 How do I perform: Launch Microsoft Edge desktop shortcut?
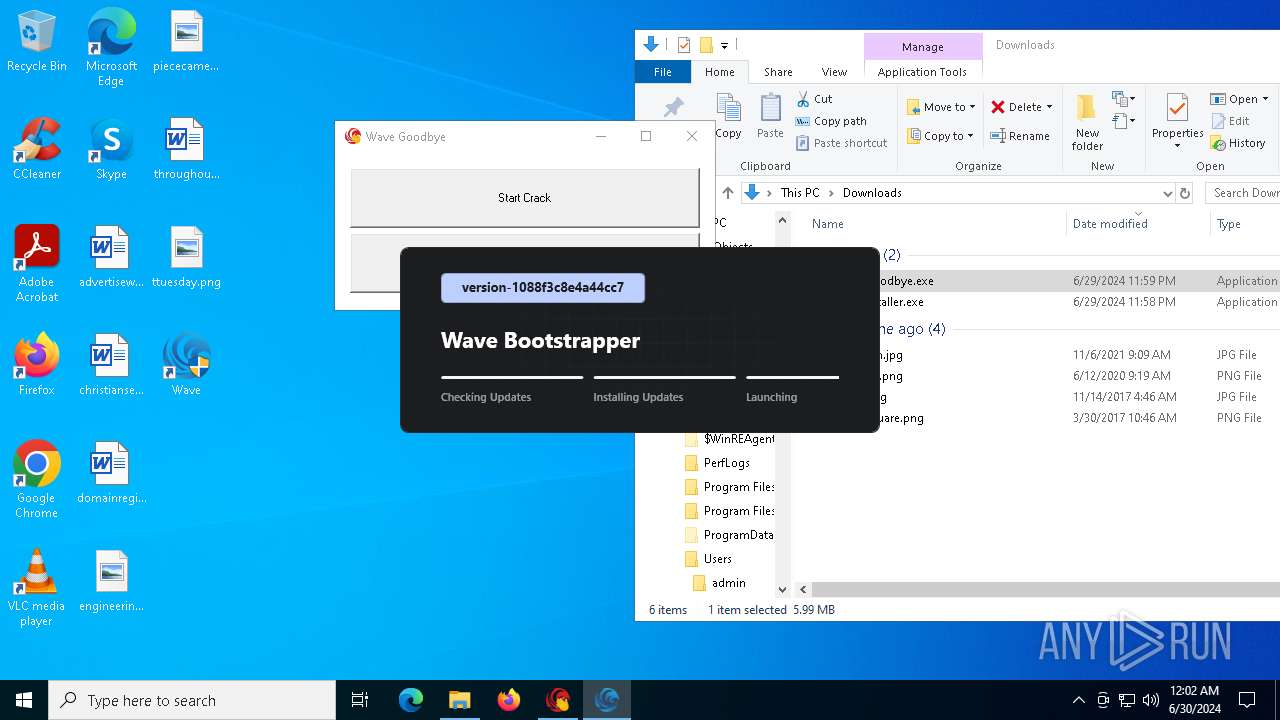click(x=111, y=48)
